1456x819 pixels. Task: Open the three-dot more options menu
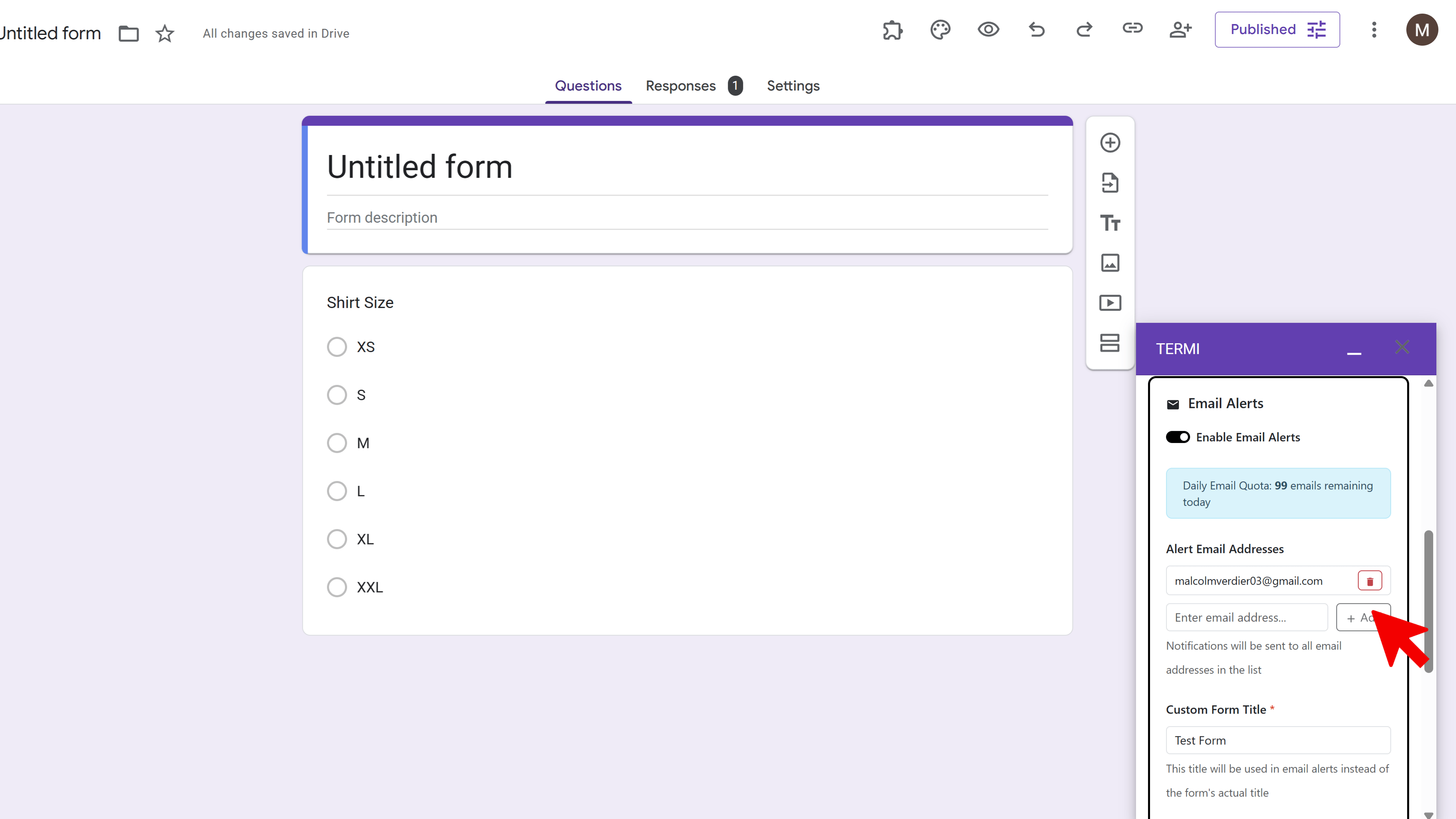[1374, 30]
